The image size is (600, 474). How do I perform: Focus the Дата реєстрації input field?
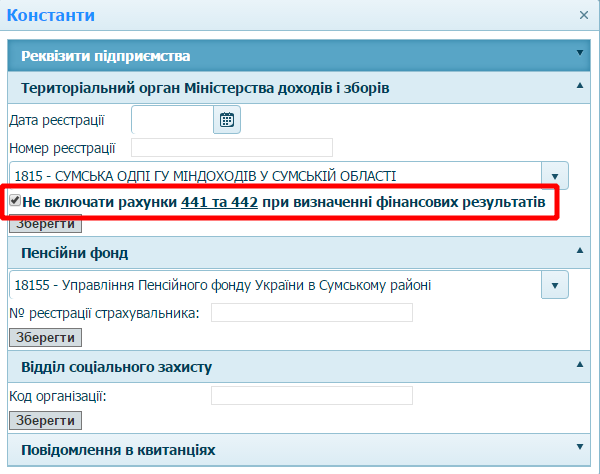pos(171,121)
